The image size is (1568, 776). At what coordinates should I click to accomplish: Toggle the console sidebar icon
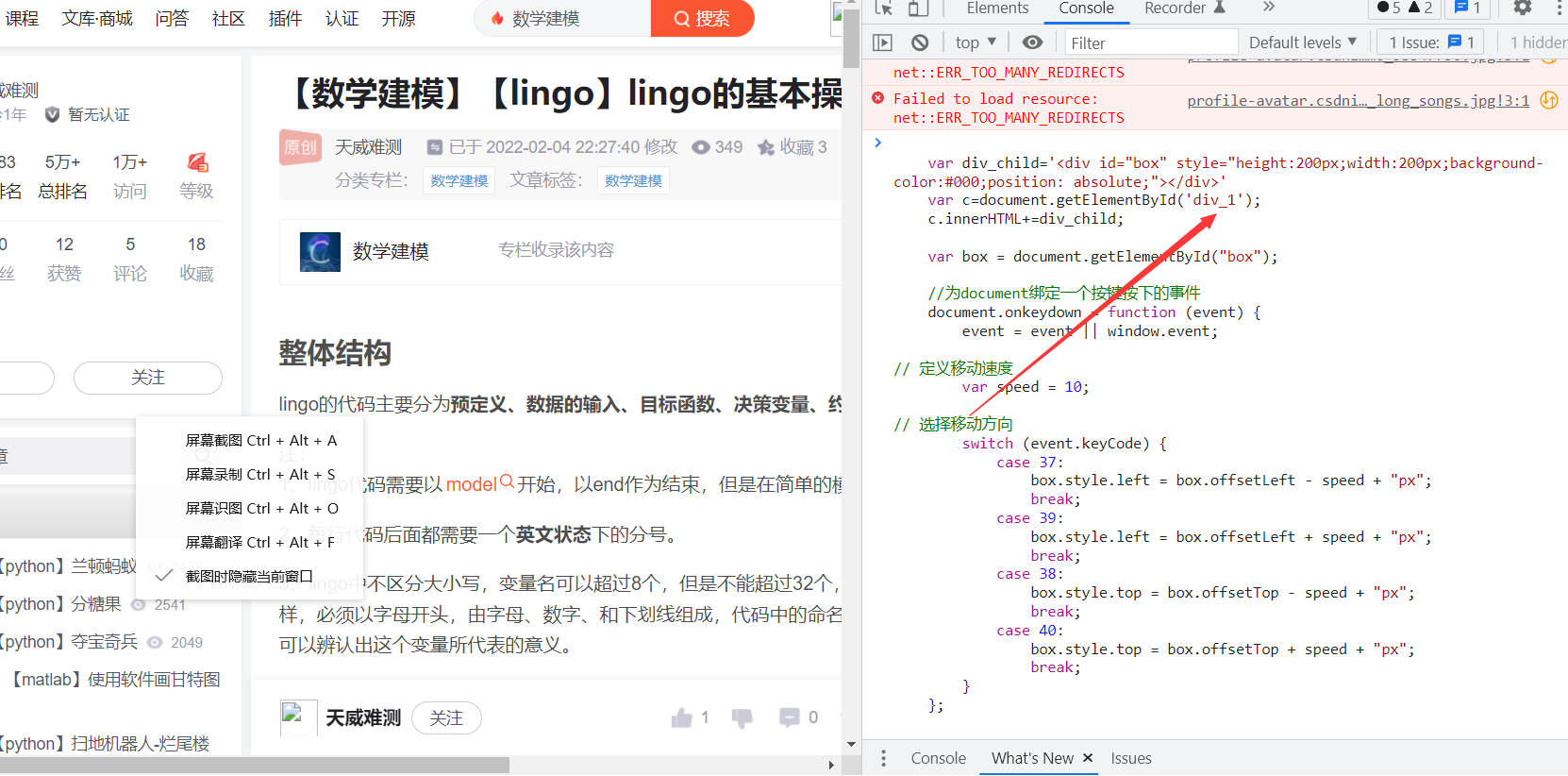coord(882,42)
